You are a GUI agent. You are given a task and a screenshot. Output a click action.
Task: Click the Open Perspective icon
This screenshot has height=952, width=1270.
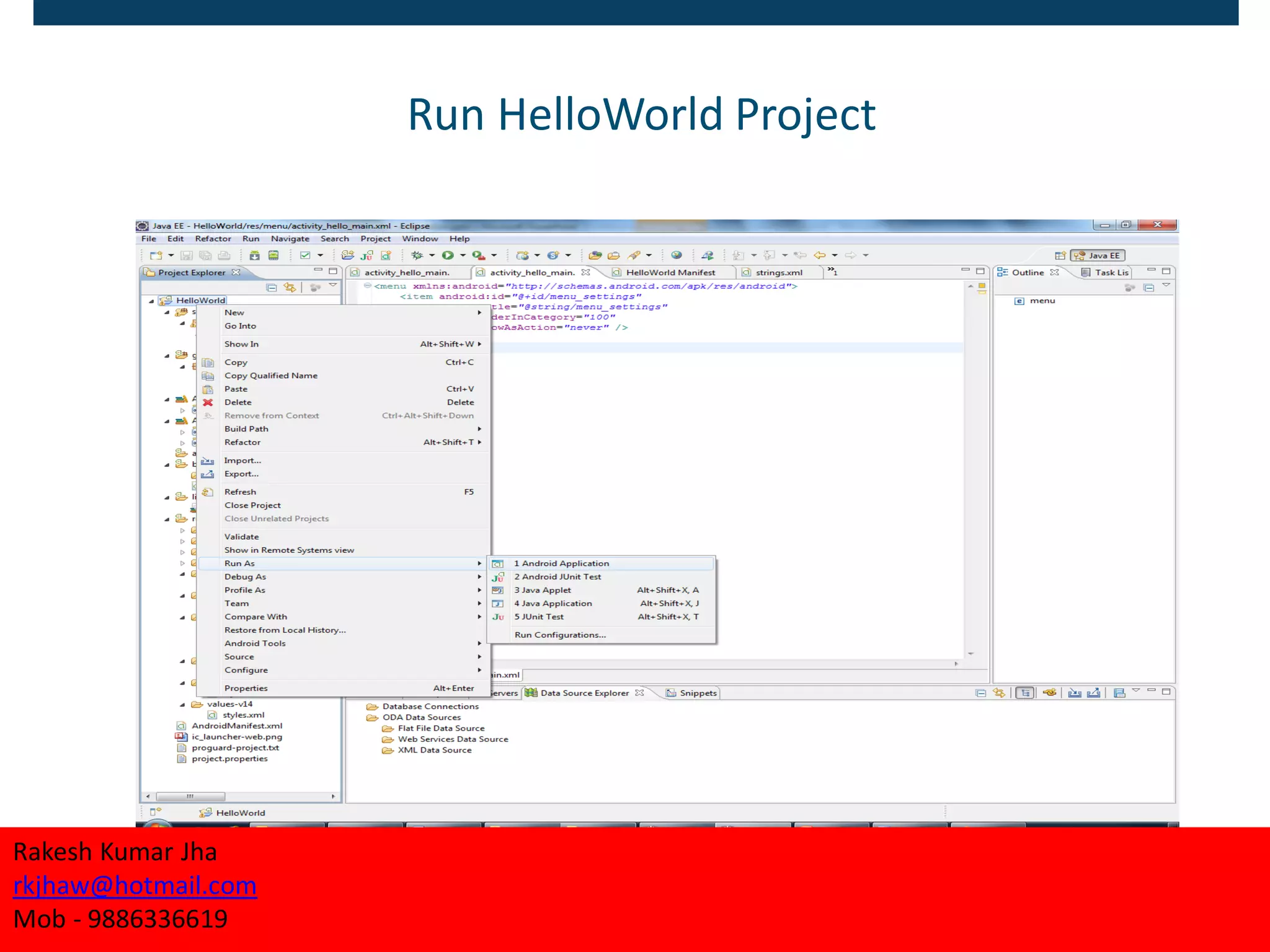click(1060, 255)
